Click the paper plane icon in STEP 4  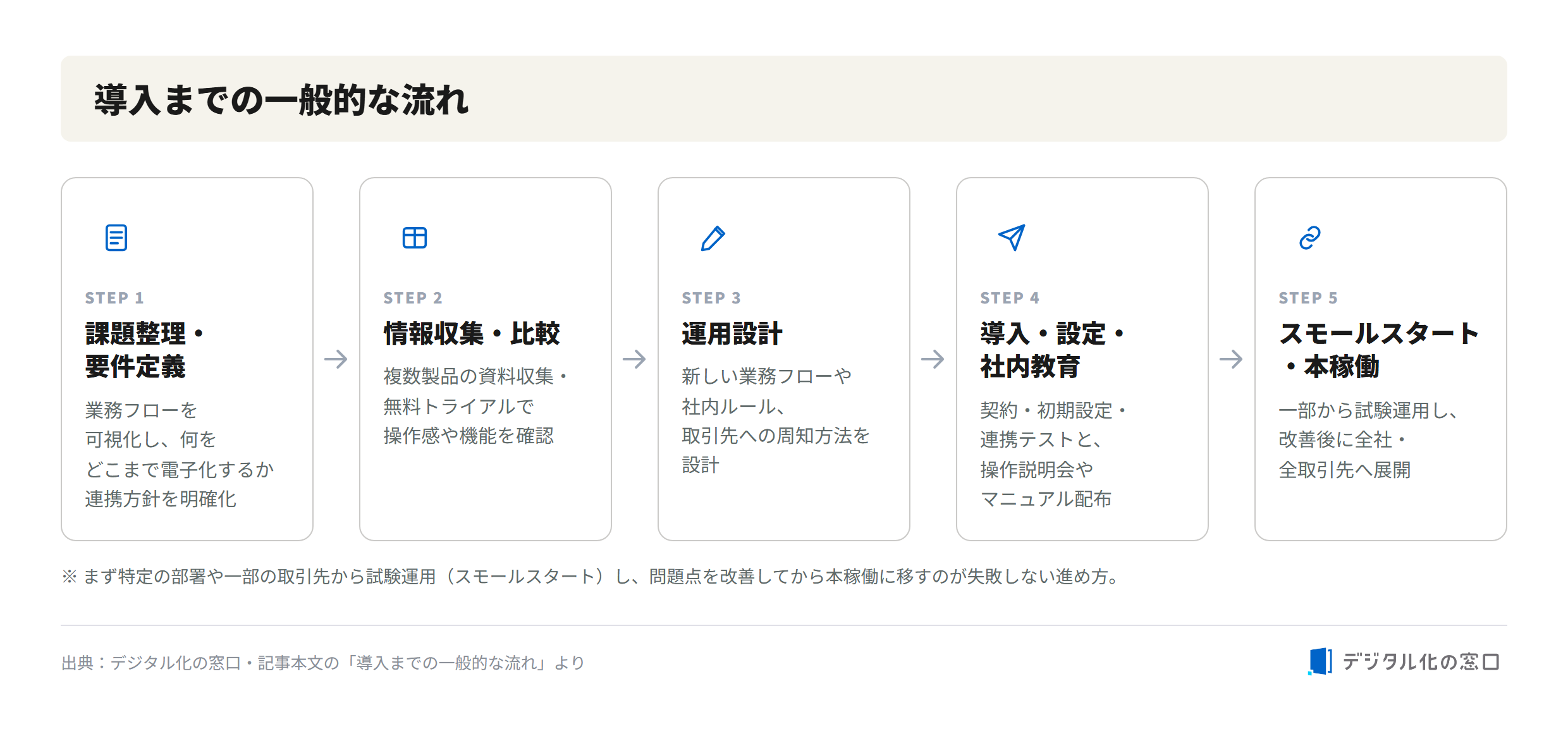pyautogui.click(x=1012, y=238)
